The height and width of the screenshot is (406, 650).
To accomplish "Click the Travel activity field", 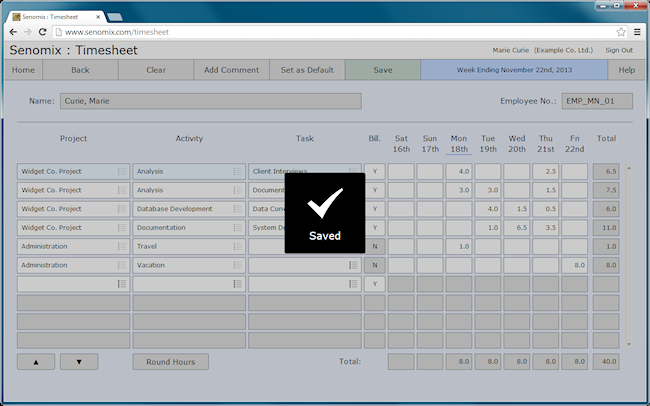I will click(x=189, y=246).
